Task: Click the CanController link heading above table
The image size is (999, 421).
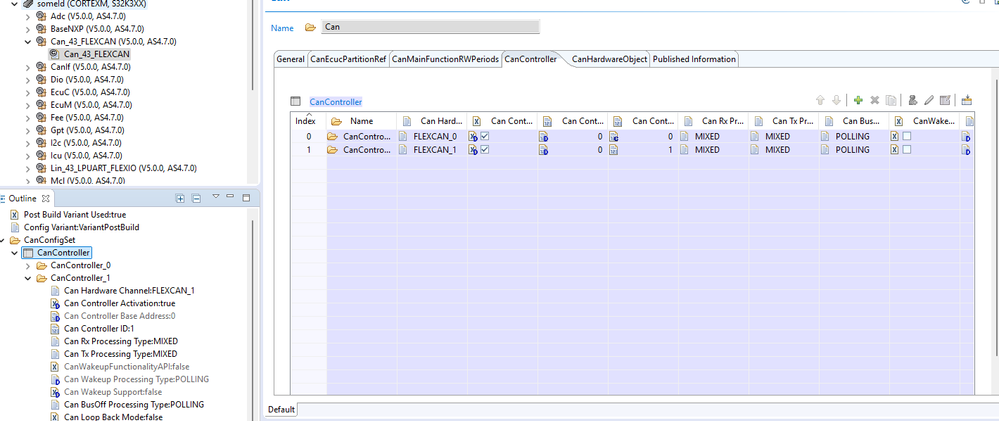Action: (x=336, y=102)
